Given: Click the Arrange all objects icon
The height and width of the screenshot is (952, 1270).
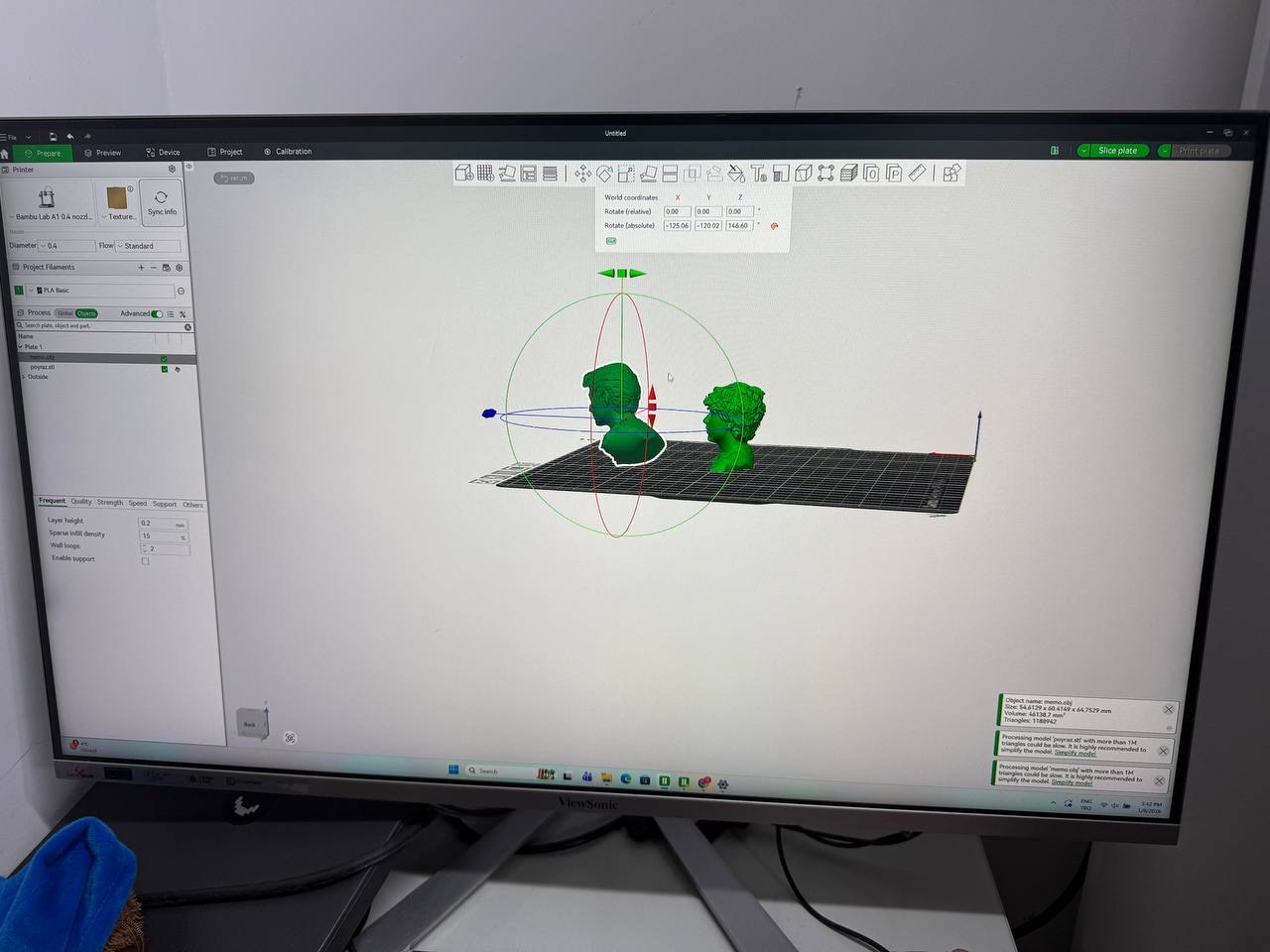Looking at the screenshot, I should tap(529, 174).
